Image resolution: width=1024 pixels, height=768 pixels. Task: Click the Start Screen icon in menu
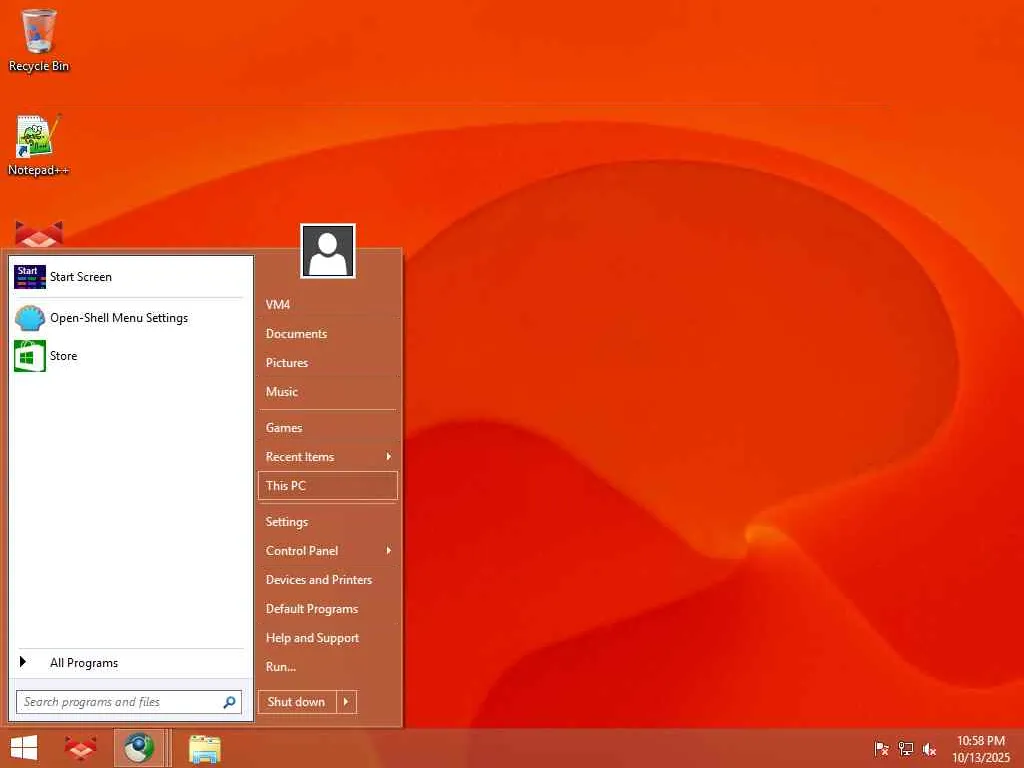coord(30,277)
